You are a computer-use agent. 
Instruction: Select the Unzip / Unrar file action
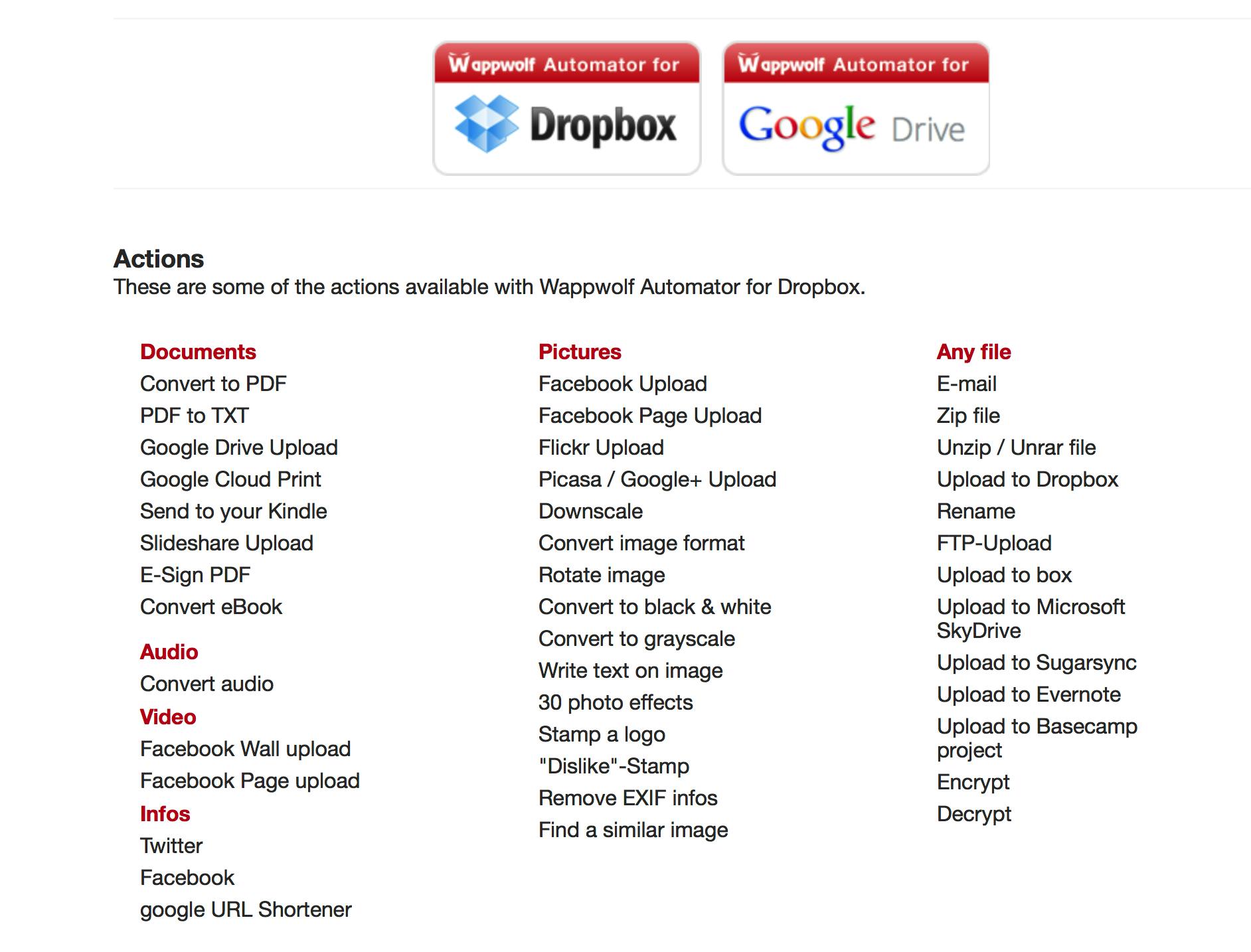[x=1016, y=447]
